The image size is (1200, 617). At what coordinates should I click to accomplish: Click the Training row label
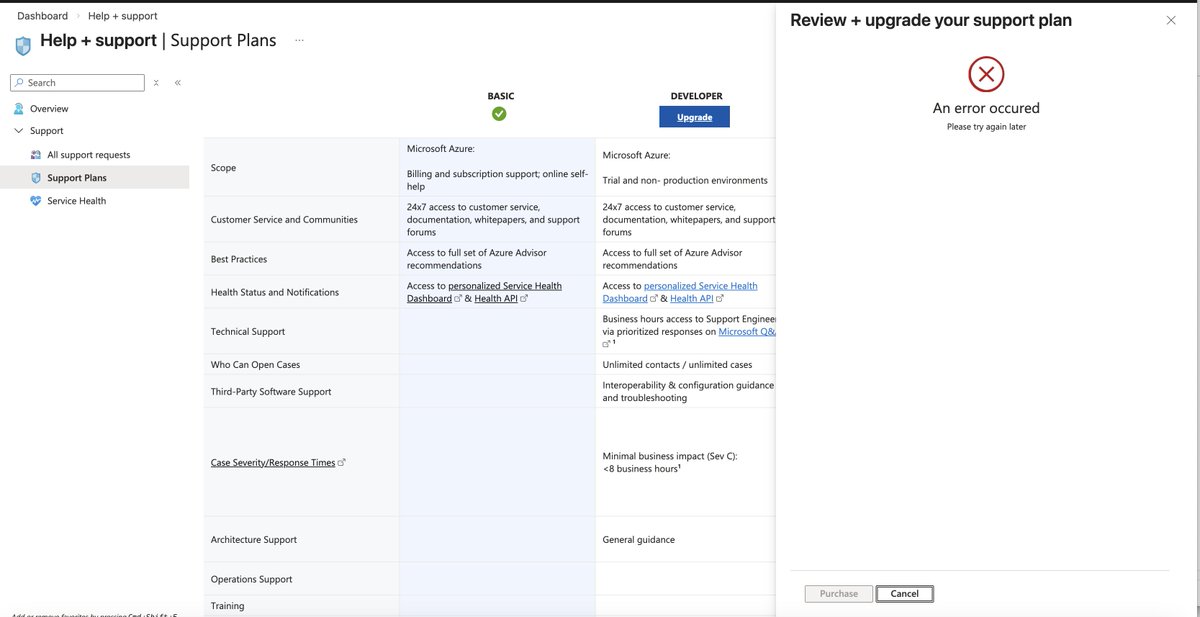tap(227, 606)
